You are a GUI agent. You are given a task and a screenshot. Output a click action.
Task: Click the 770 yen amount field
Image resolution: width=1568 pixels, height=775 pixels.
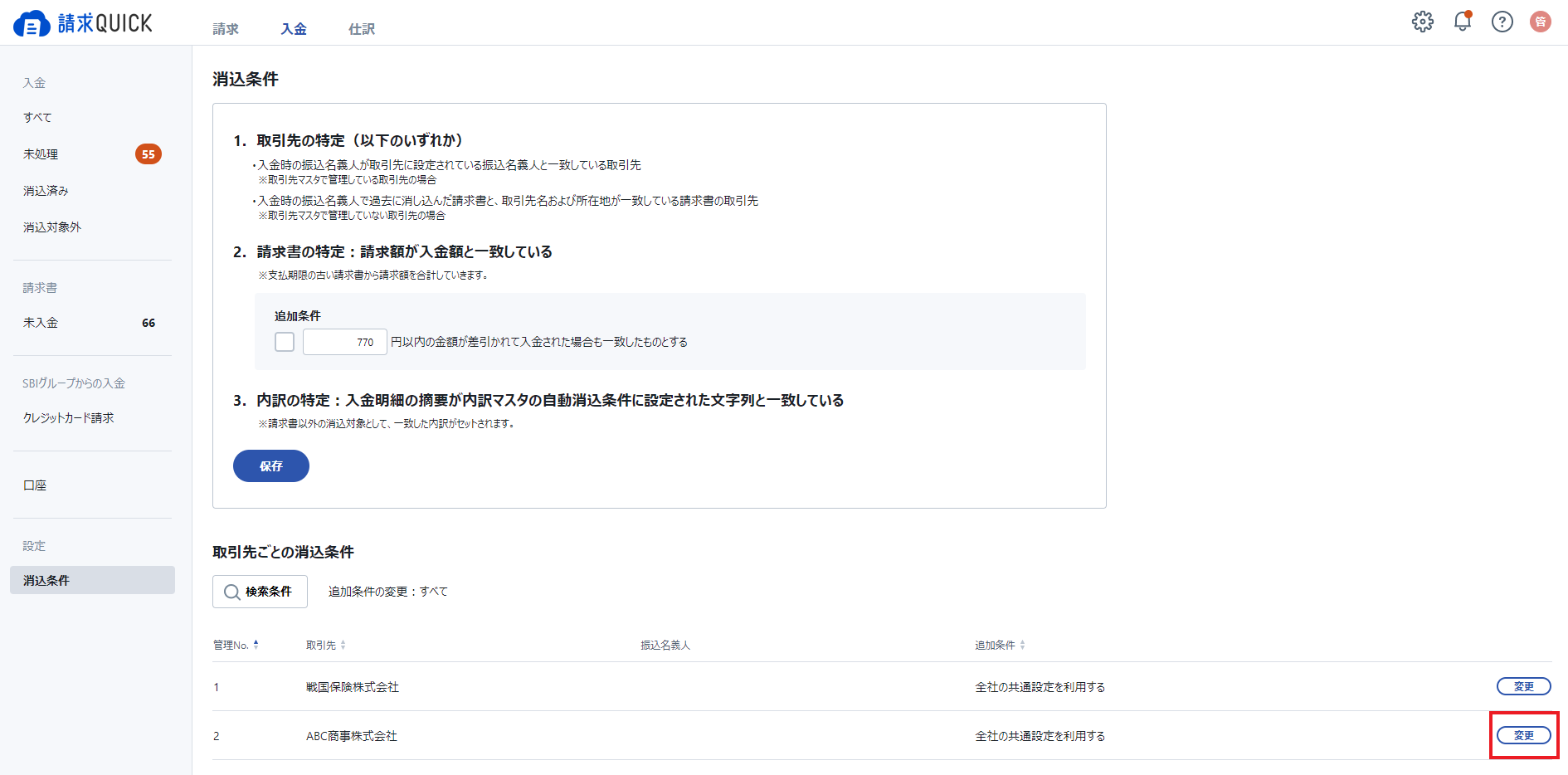tap(344, 342)
